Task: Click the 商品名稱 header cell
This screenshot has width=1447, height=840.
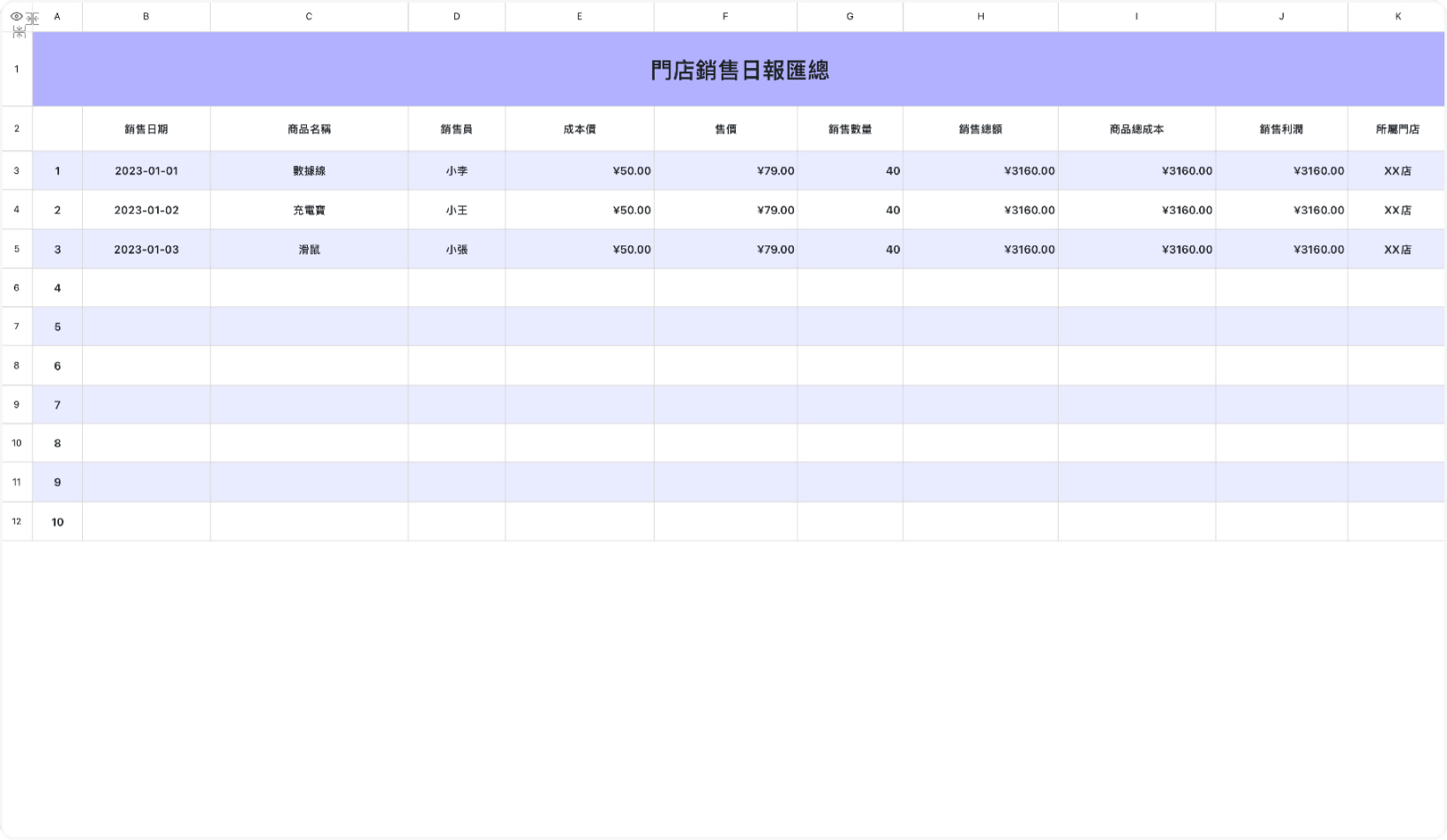Action: pyautogui.click(x=309, y=129)
